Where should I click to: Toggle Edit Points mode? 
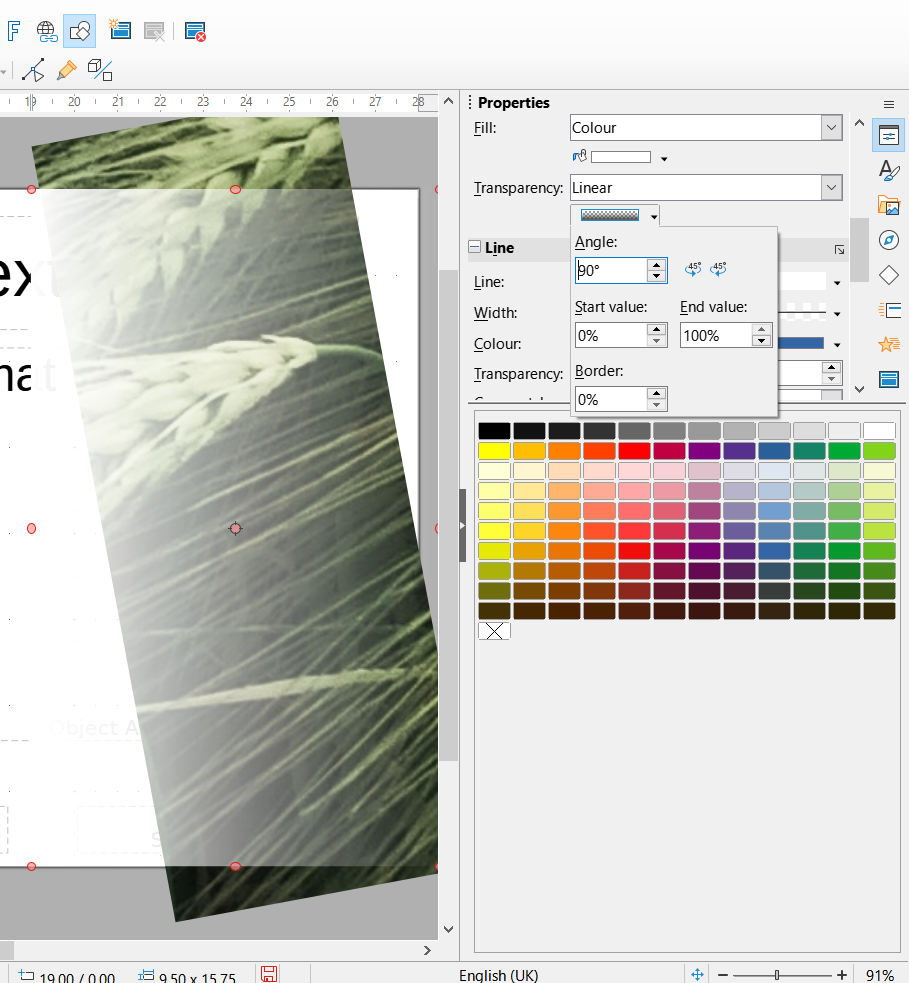click(x=34, y=70)
